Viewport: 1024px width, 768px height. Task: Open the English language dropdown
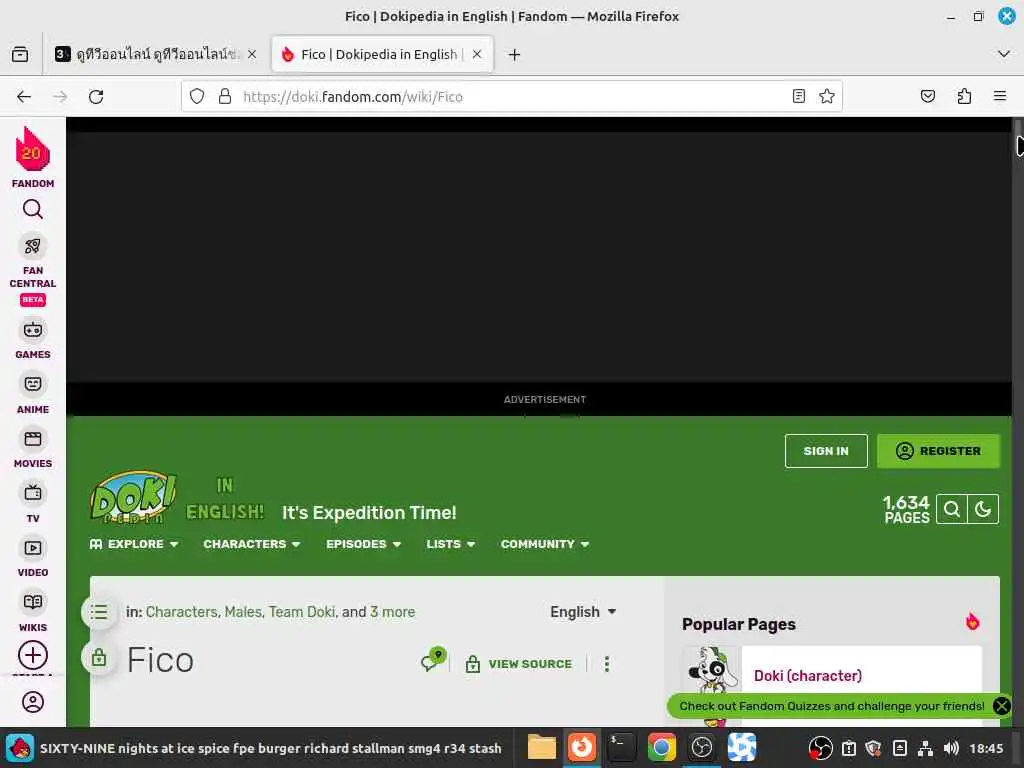pyautogui.click(x=583, y=612)
